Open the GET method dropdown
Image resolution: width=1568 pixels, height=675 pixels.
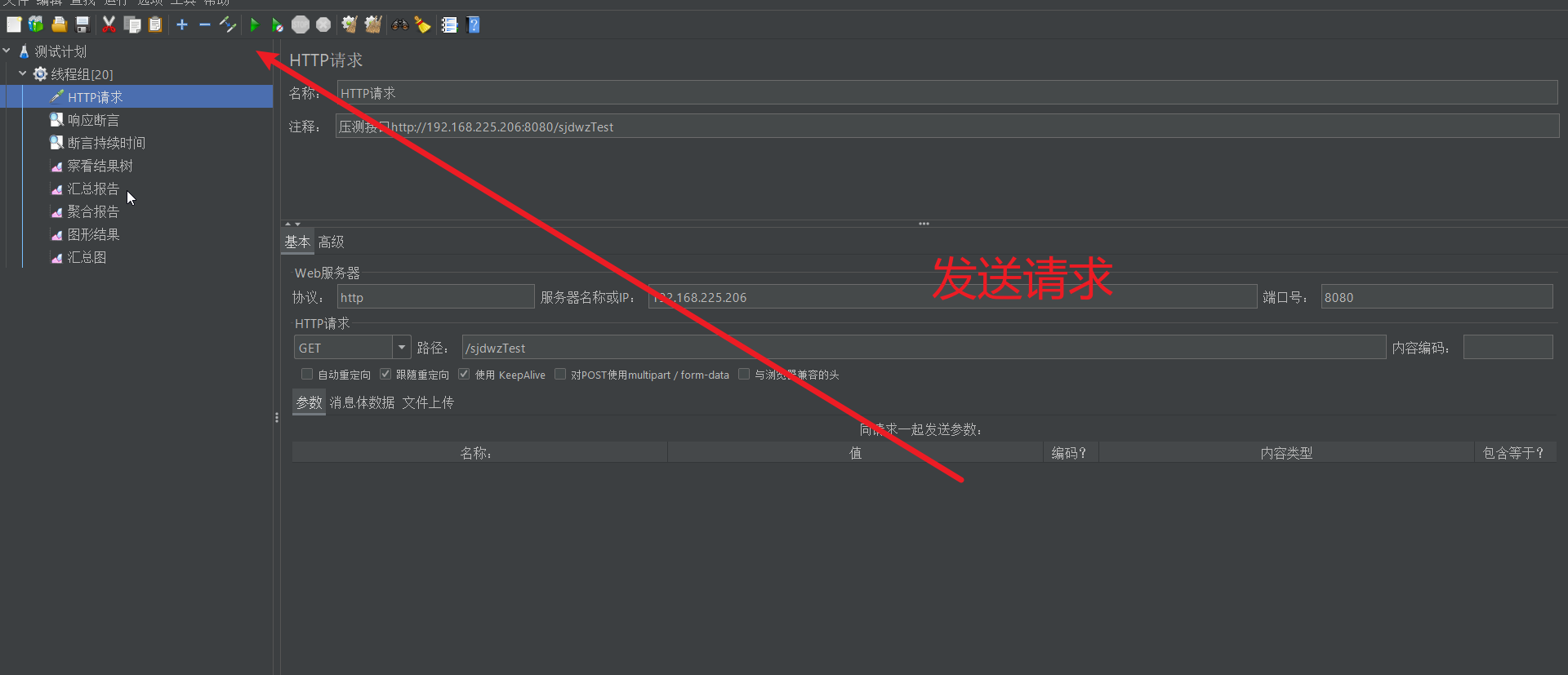point(401,347)
